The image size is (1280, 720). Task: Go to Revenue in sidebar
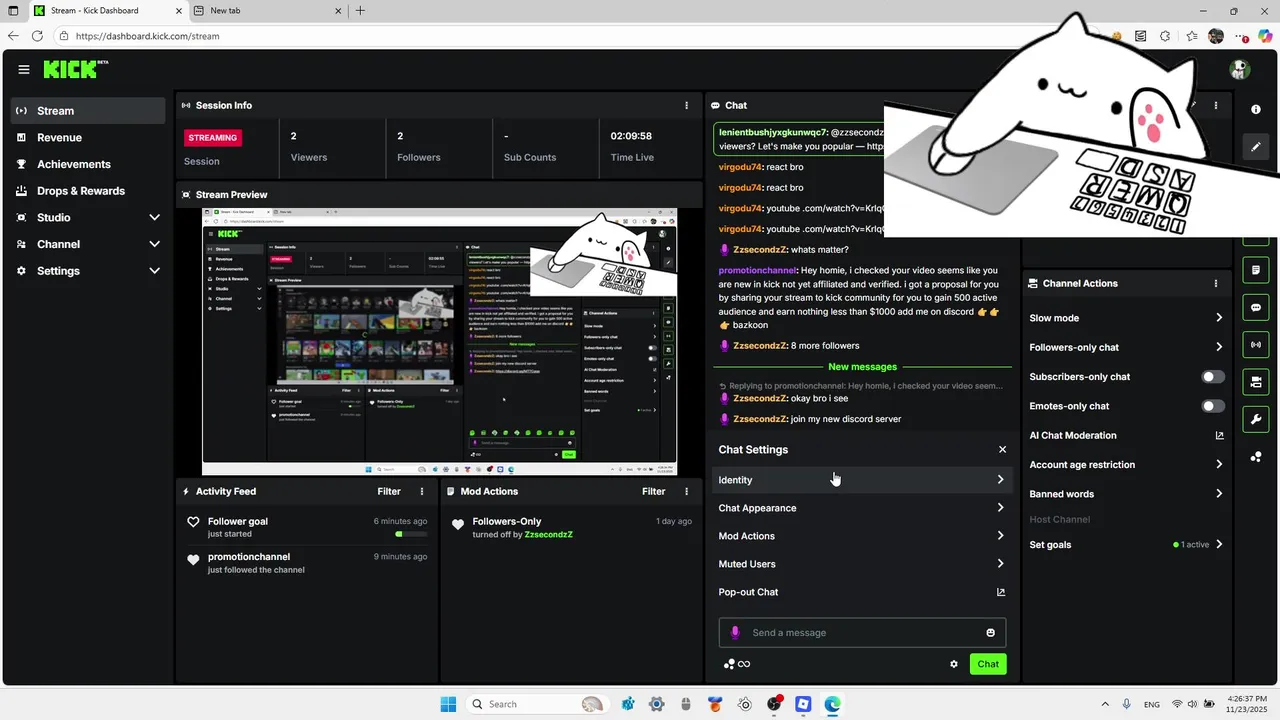click(x=88, y=138)
